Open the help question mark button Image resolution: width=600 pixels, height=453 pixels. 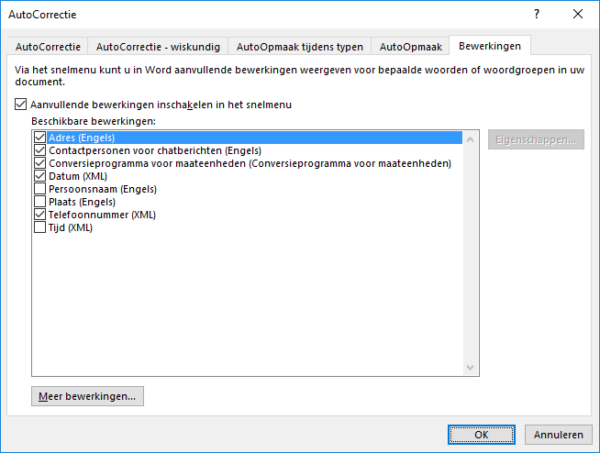coord(536,14)
